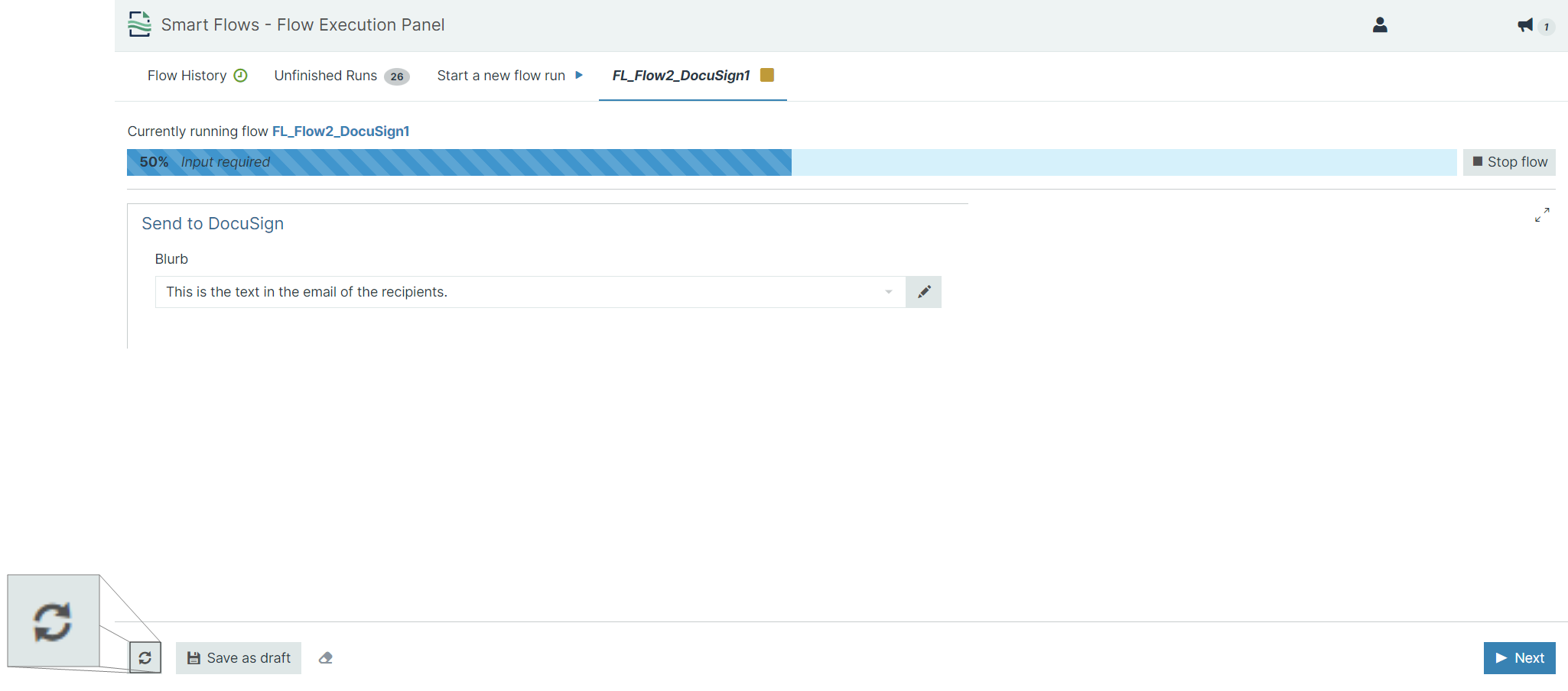Open the Blurb dropdown arrow
Viewport: 1568px width, 691px height.
coord(889,292)
